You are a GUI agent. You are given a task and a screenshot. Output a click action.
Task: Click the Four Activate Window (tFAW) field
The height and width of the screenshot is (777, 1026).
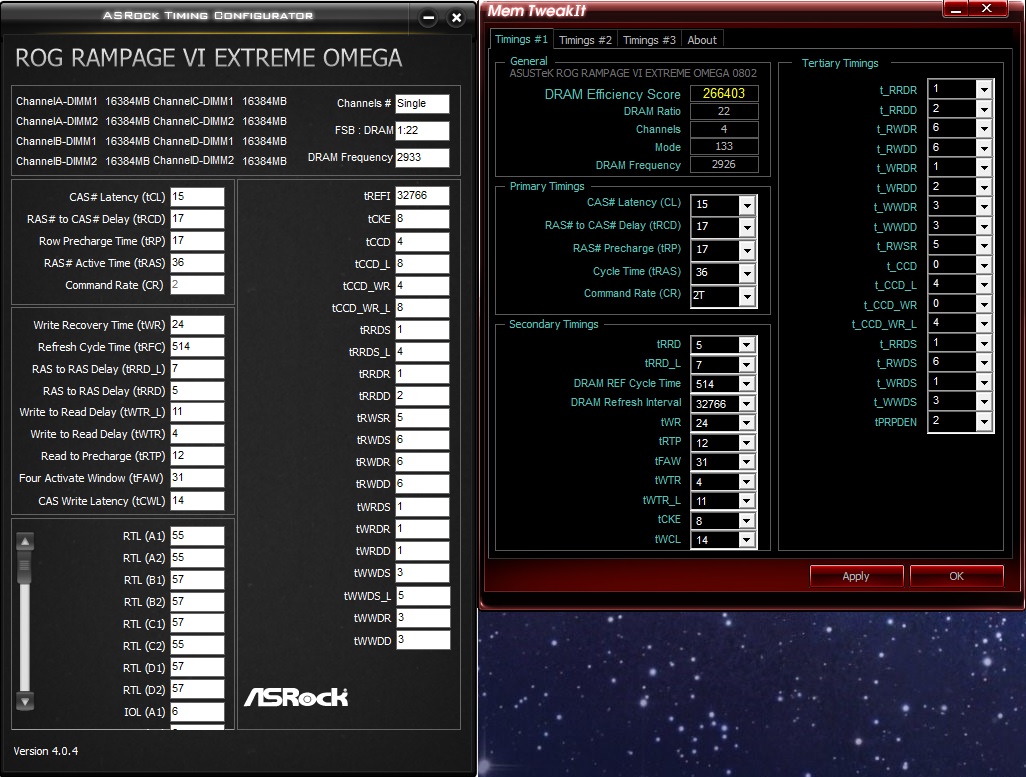click(197, 478)
